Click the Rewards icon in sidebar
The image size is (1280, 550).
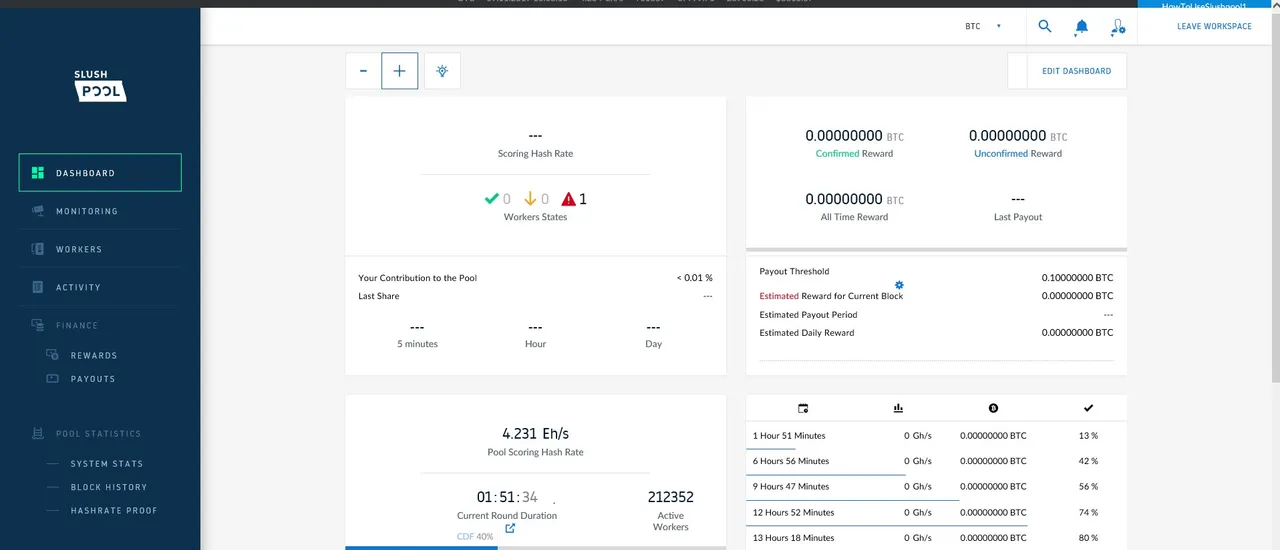coord(53,355)
